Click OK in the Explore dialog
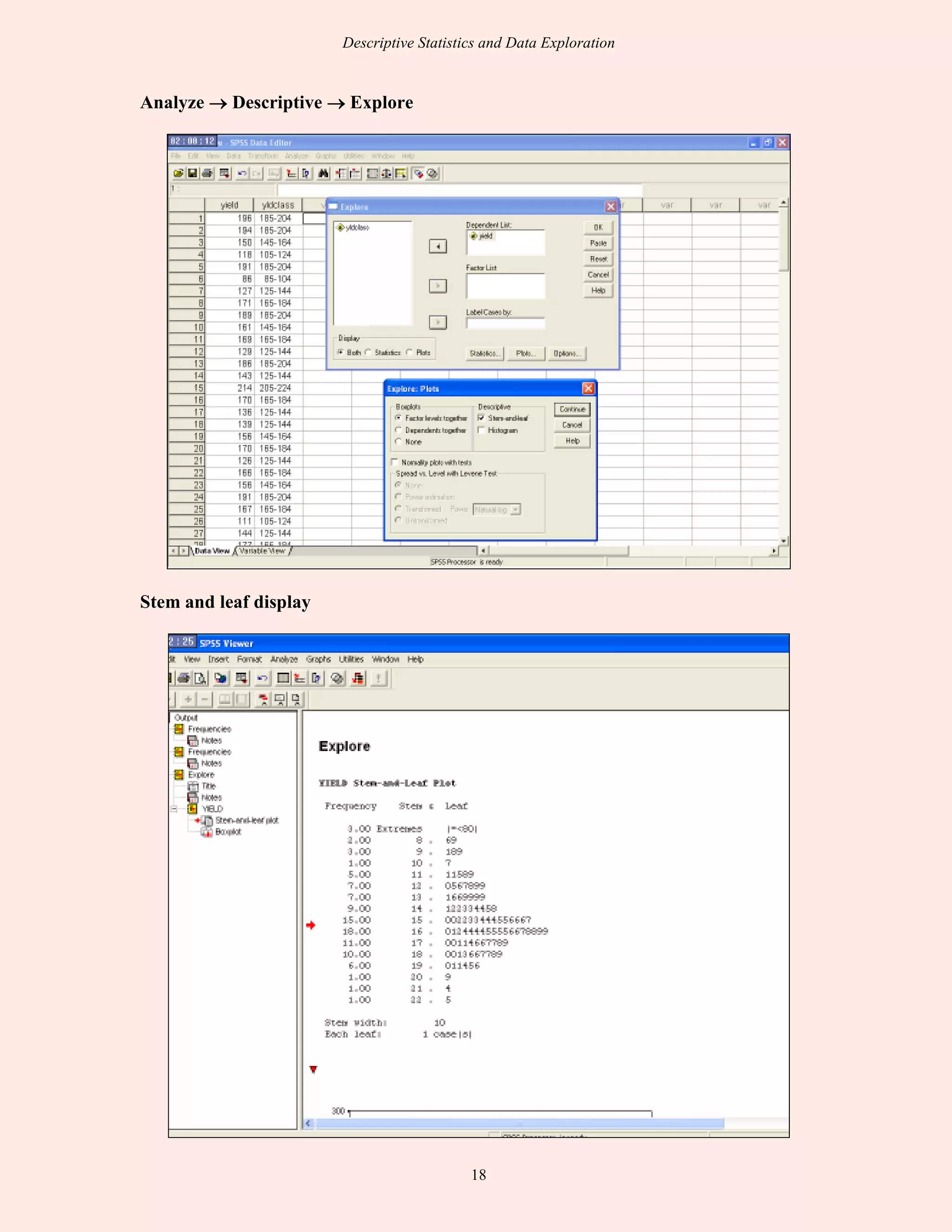This screenshot has width=952, height=1232. click(x=598, y=227)
